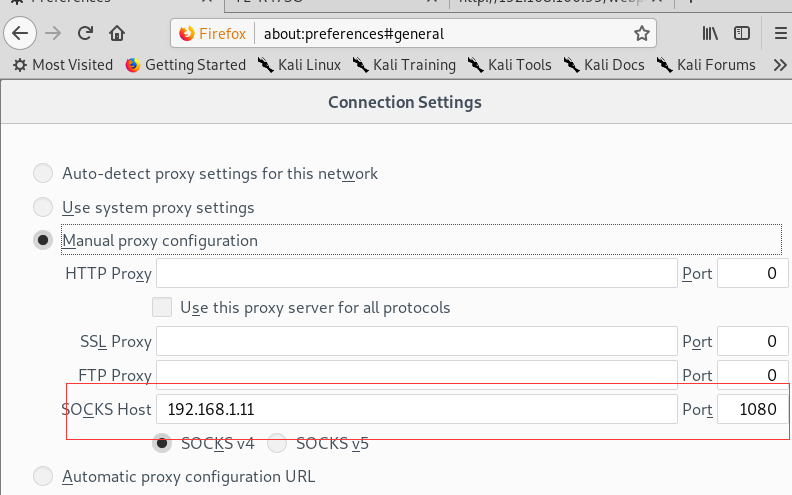792x495 pixels.
Task: Click the SOCKS Host port field
Action: 751,409
